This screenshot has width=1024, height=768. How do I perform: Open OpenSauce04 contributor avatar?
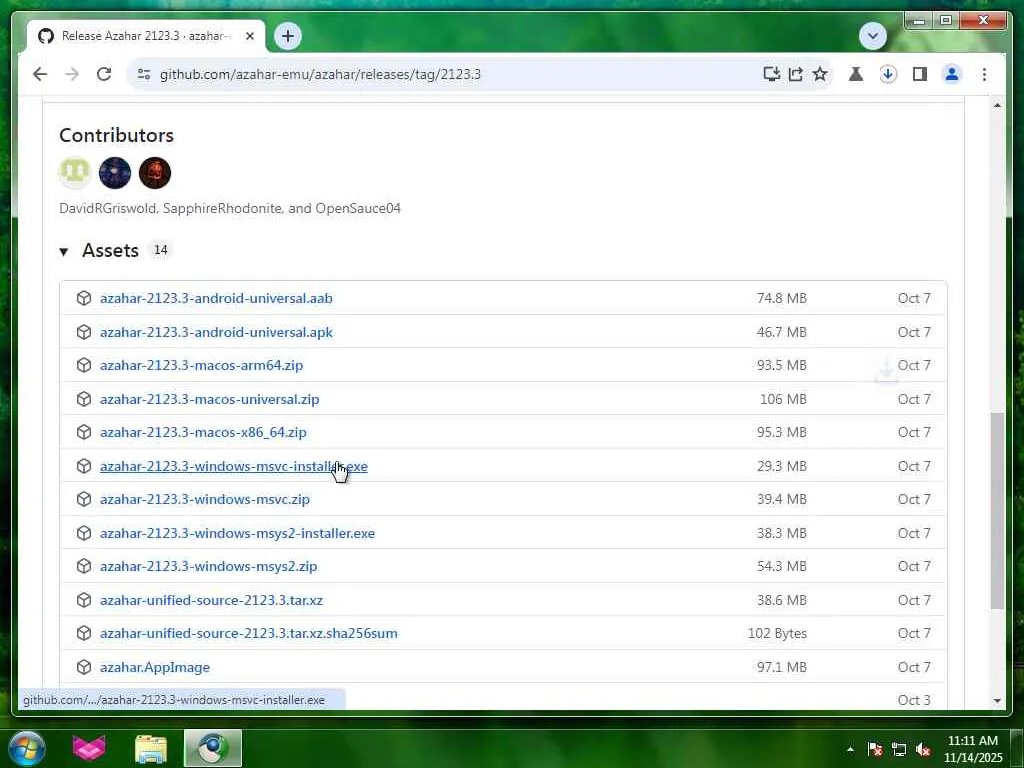pos(155,173)
